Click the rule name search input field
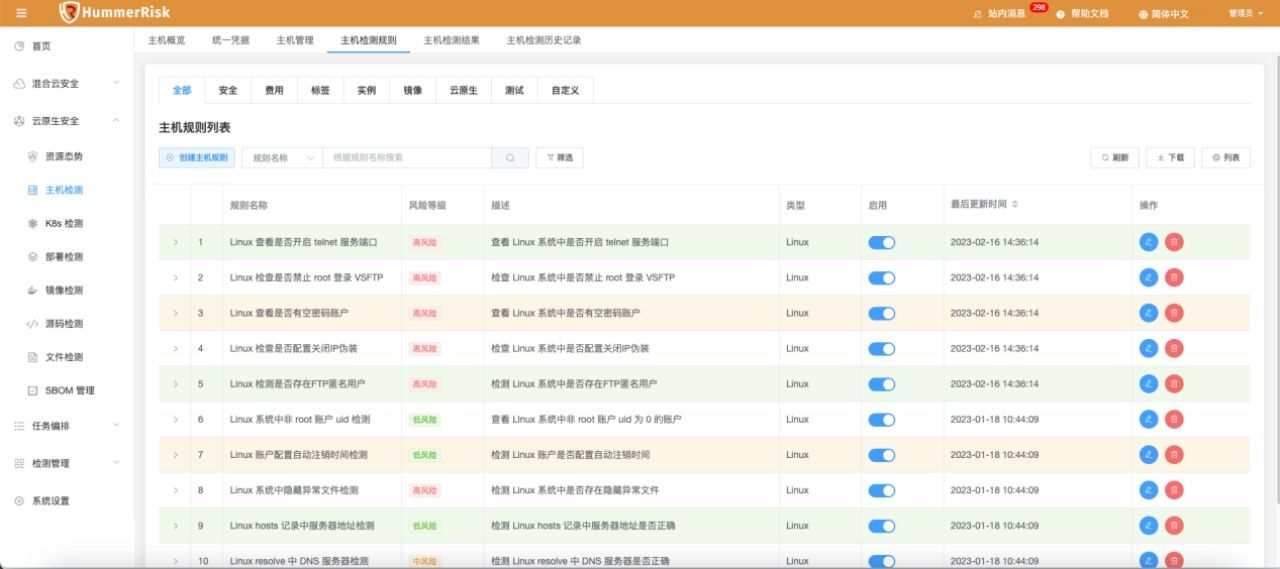The image size is (1280, 569). pyautogui.click(x=406, y=158)
